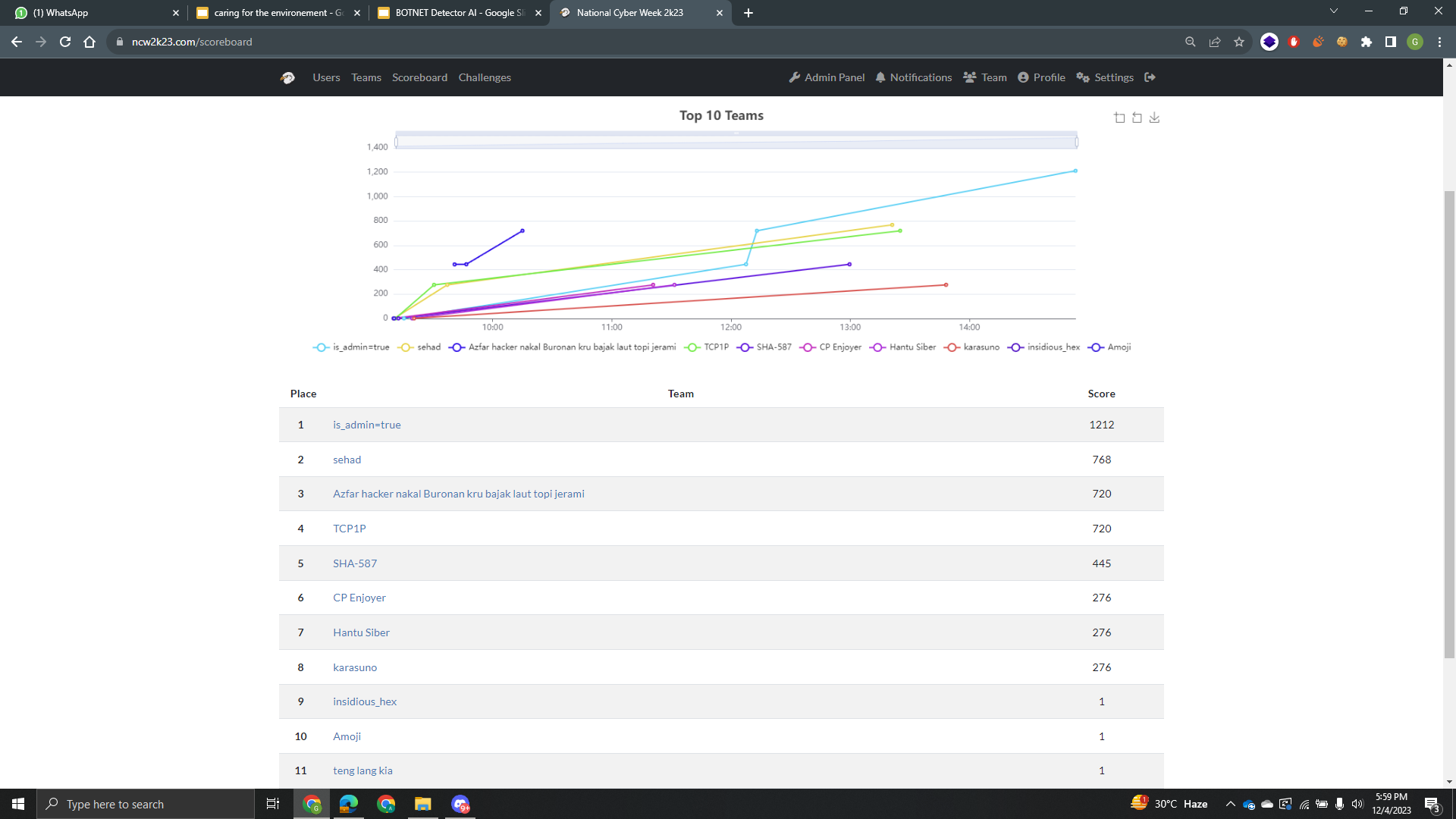Toggle is_admin=true series in legend
Image resolution: width=1456 pixels, height=819 pixels.
(351, 347)
